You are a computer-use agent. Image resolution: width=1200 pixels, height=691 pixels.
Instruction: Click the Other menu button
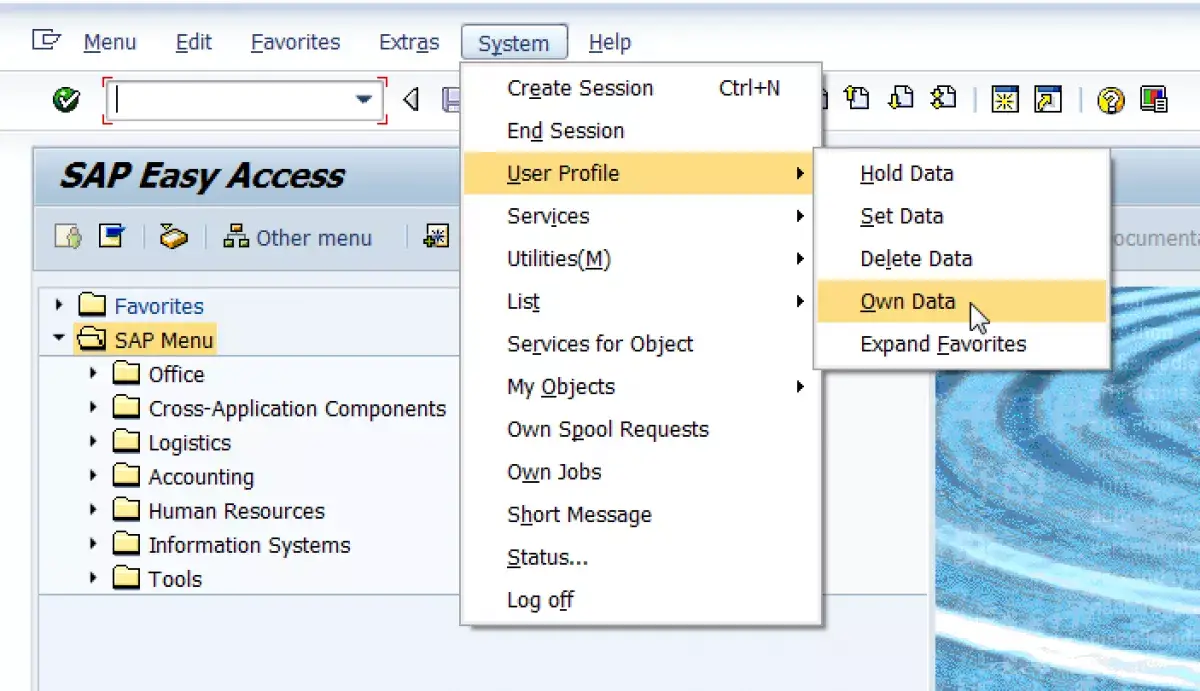[297, 238]
